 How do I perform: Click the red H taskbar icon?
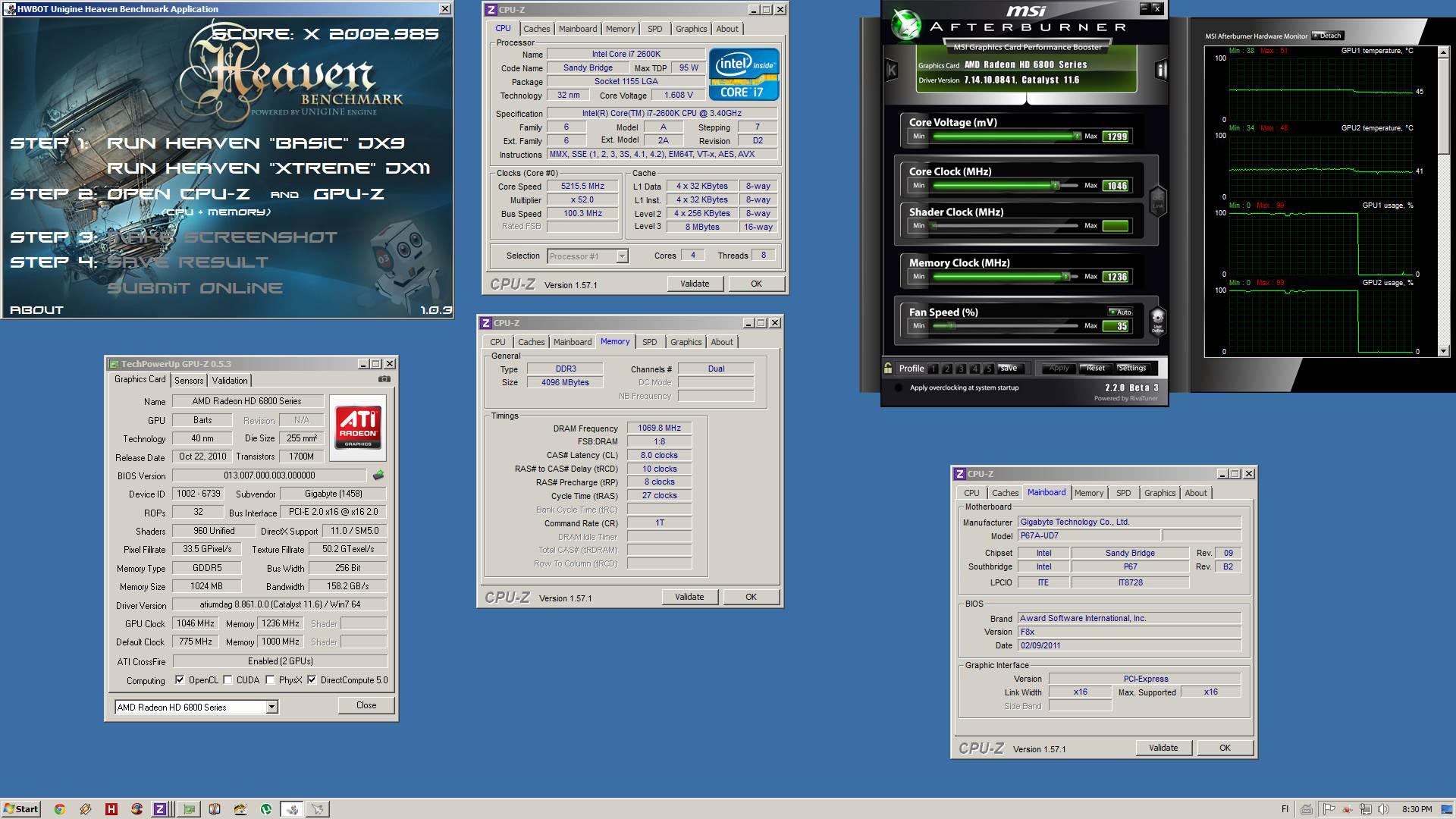pos(111,809)
